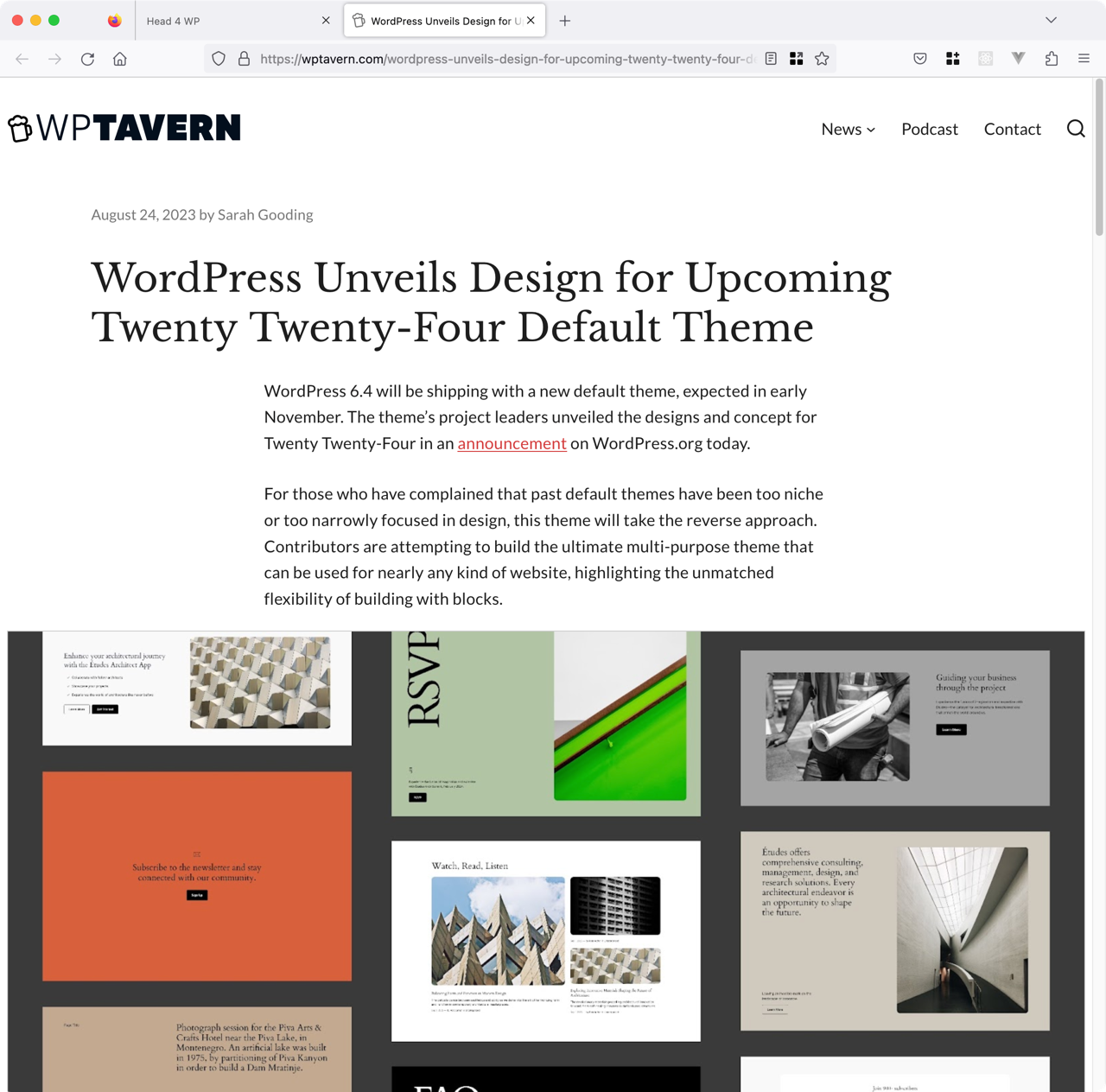The image size is (1106, 1092).
Task: Close the Head 4 WP tab
Action: coord(326,21)
